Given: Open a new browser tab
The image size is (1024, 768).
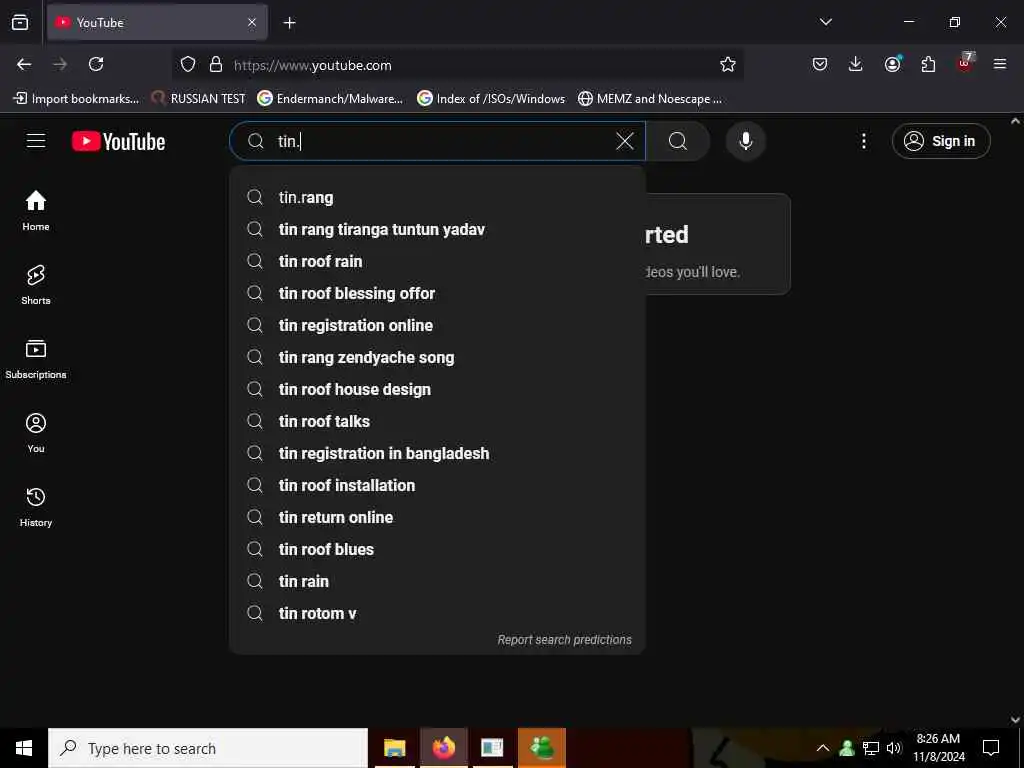Looking at the screenshot, I should [289, 23].
